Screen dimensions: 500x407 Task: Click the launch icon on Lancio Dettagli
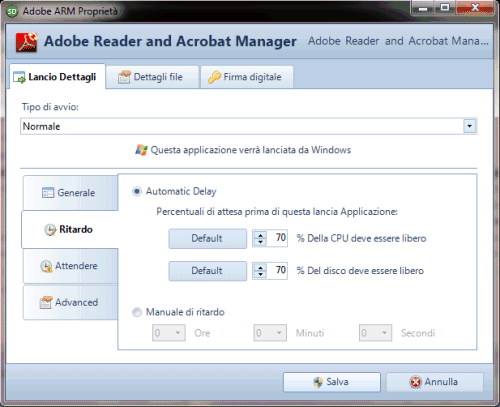[x=19, y=77]
